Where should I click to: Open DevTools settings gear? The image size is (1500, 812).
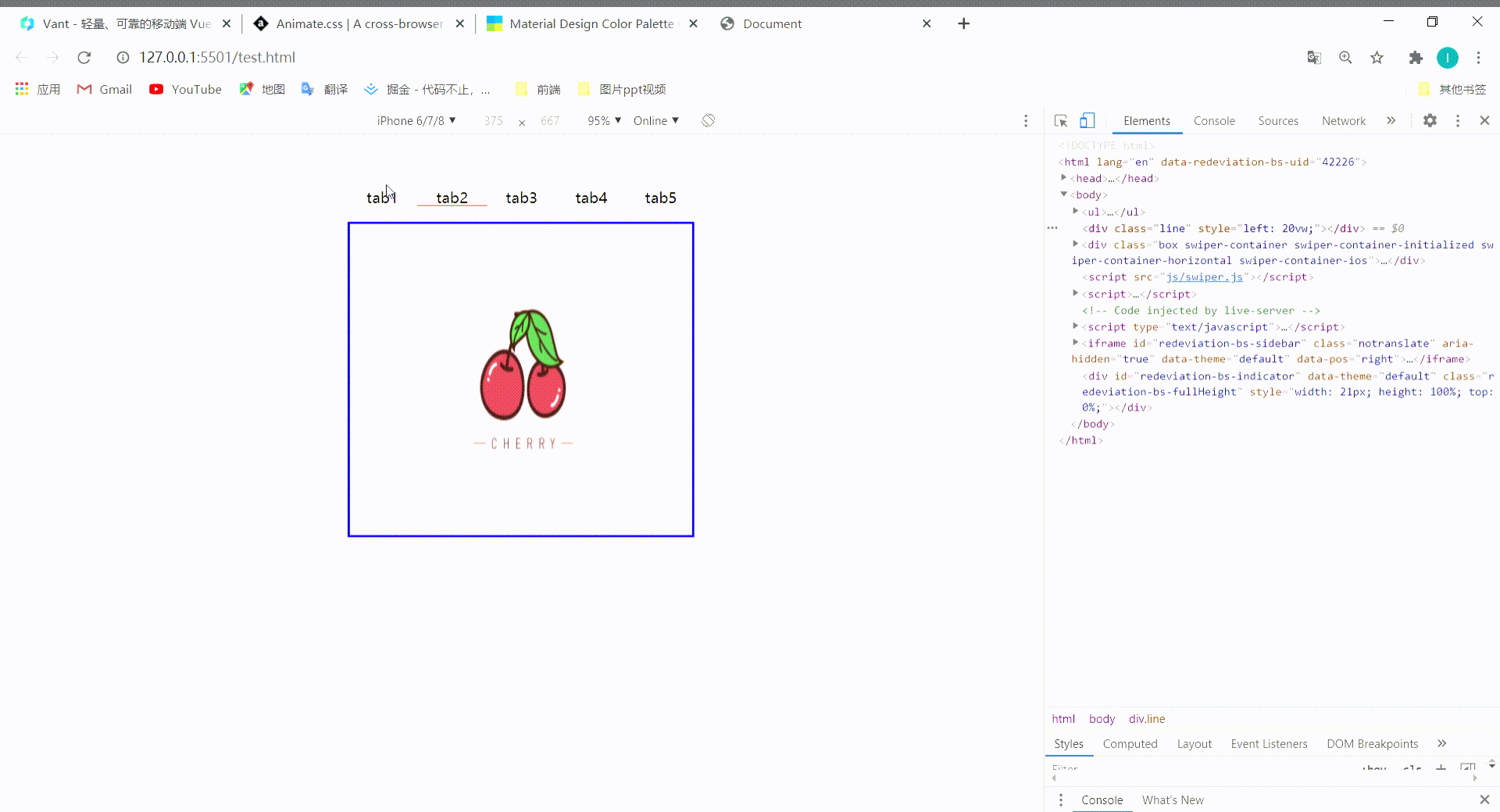(1430, 120)
